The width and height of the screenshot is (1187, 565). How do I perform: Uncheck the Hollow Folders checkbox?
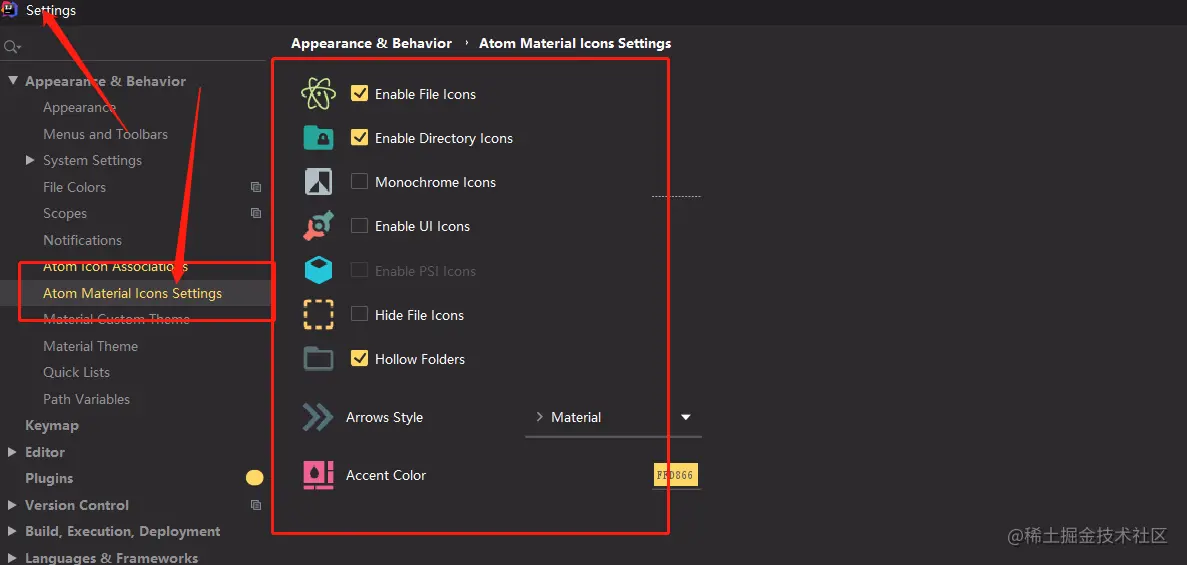click(360, 358)
